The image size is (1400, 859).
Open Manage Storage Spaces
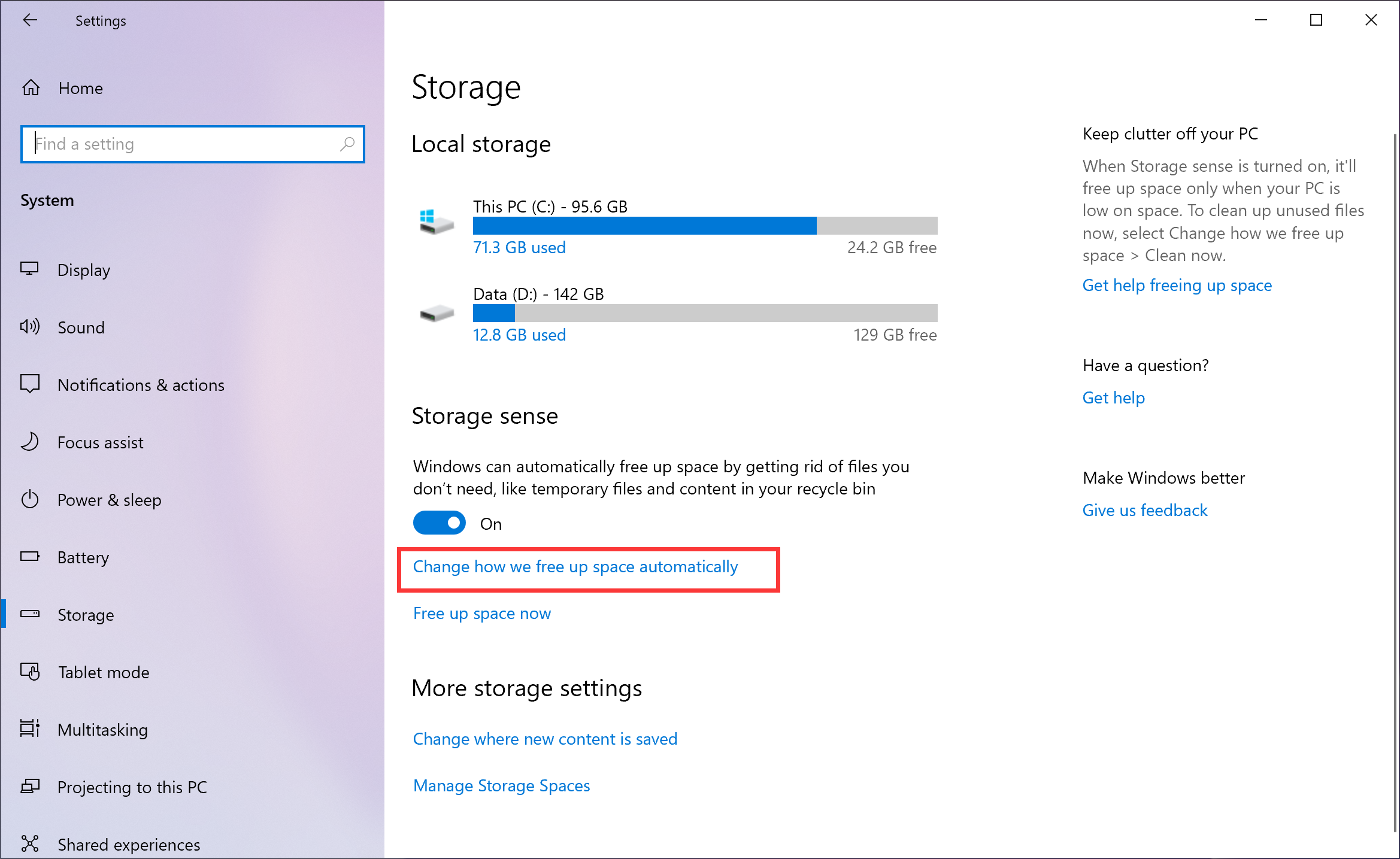click(x=501, y=785)
